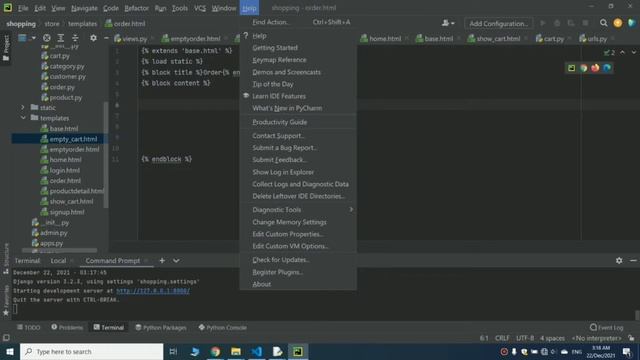Click the orange IDE update icon
Viewport: 640px width, 360px height.
click(x=618, y=23)
